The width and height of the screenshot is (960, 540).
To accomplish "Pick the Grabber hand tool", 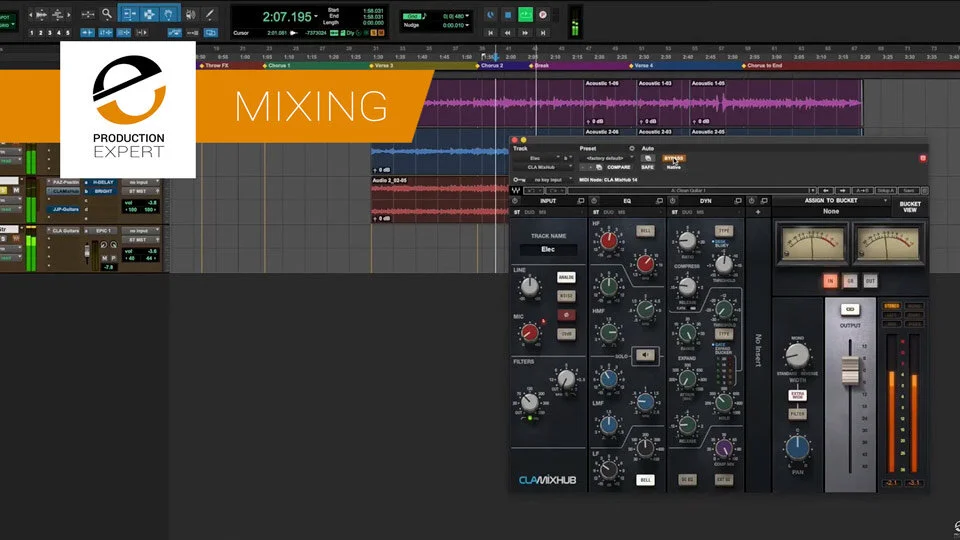I will click(168, 13).
